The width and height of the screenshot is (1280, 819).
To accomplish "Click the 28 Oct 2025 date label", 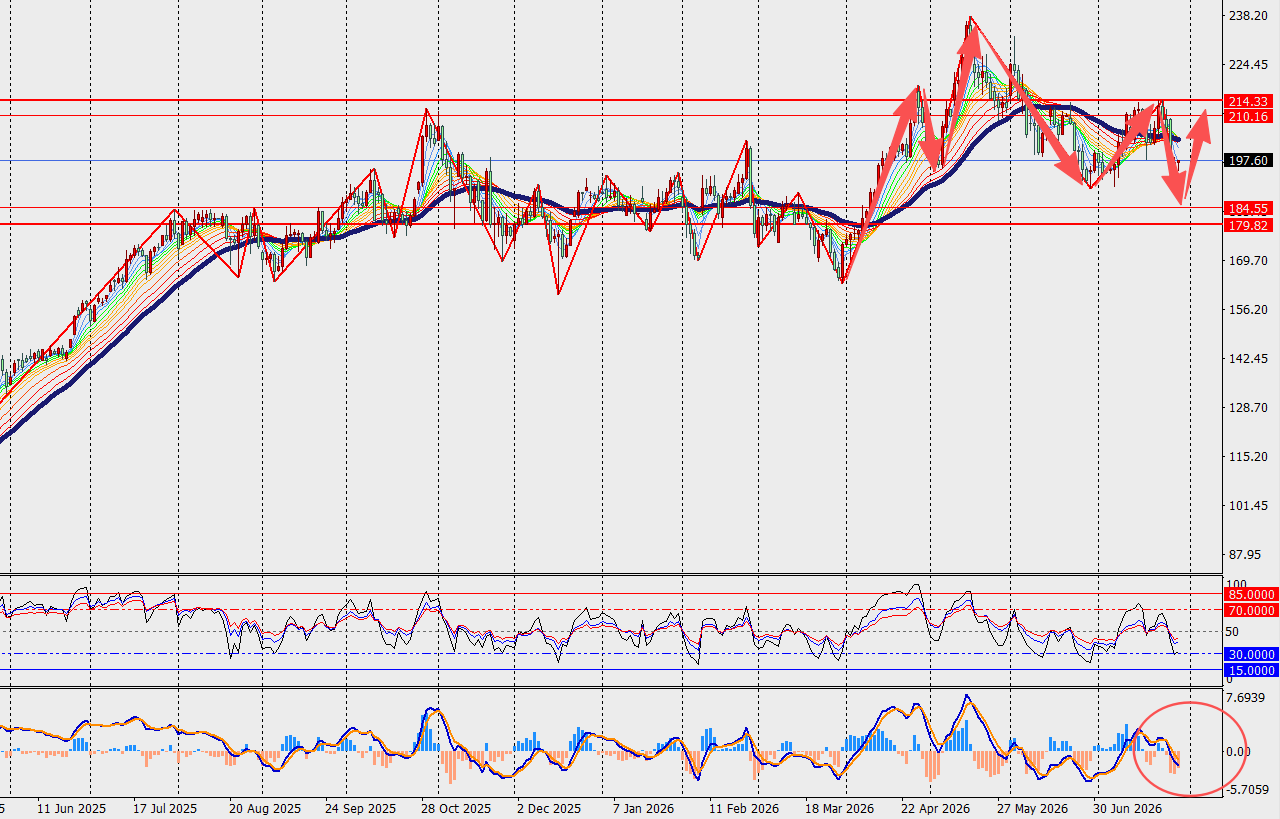I will pos(456,808).
